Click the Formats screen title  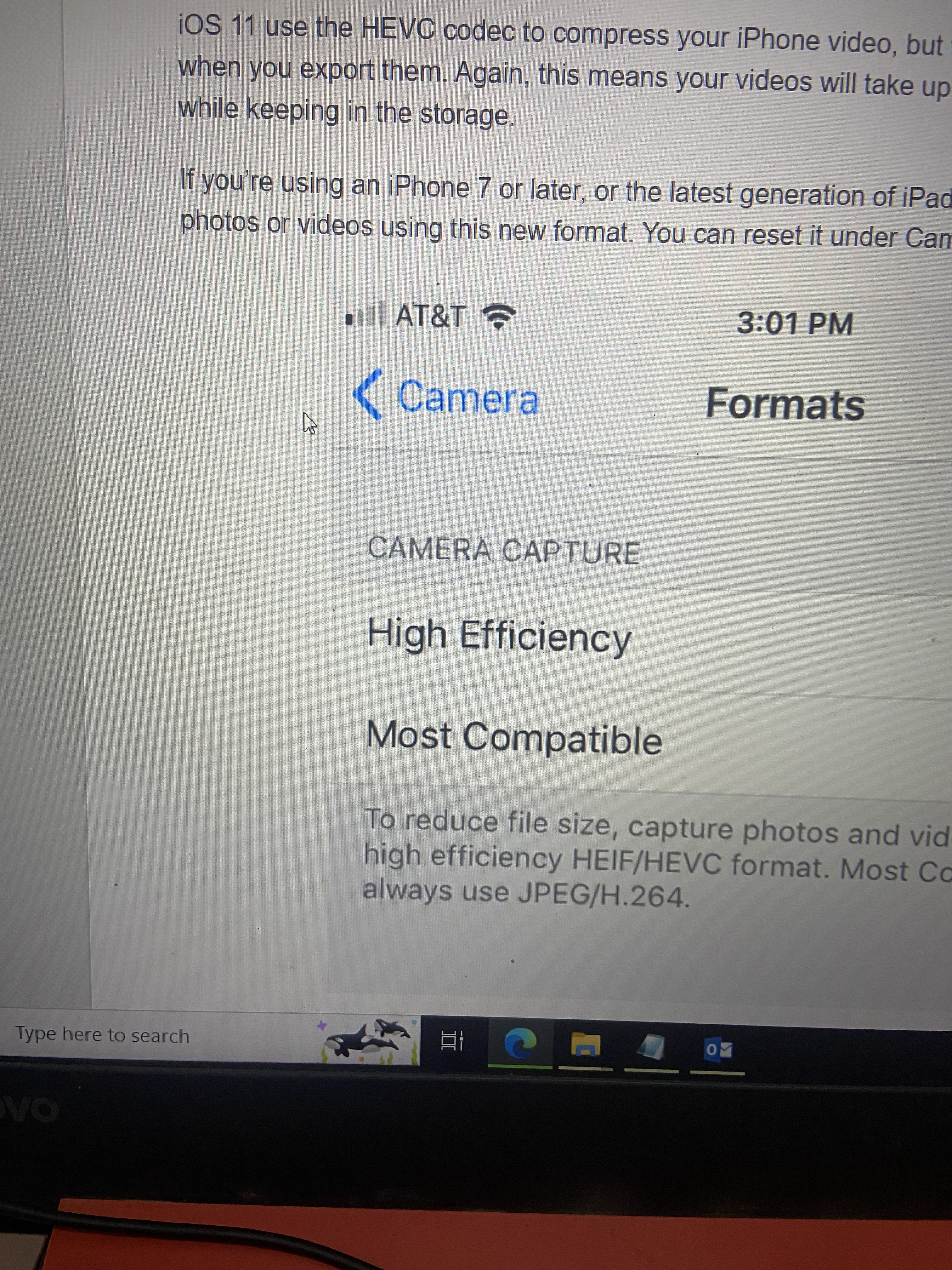click(785, 404)
